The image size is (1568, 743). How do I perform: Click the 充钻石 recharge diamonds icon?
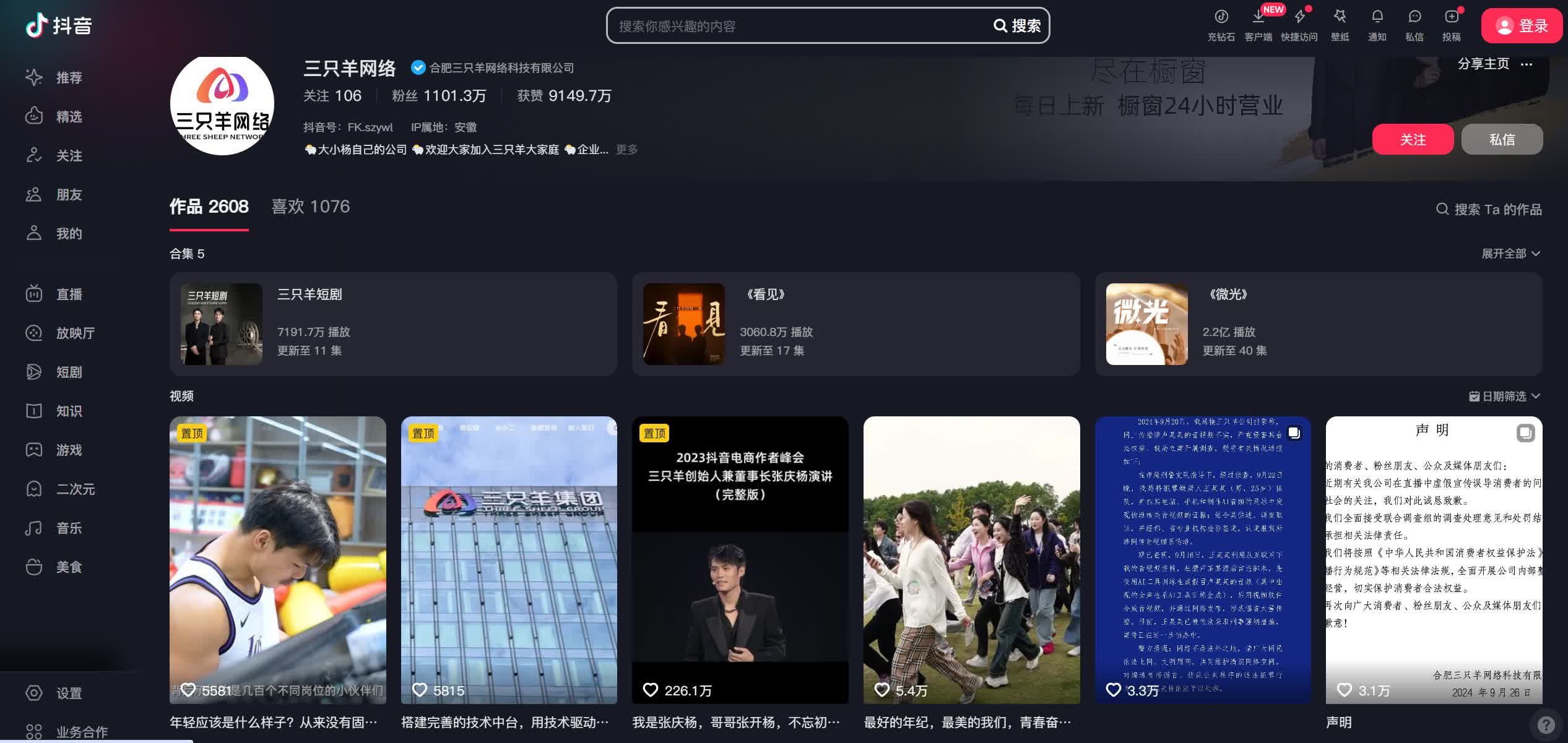[x=1221, y=25]
